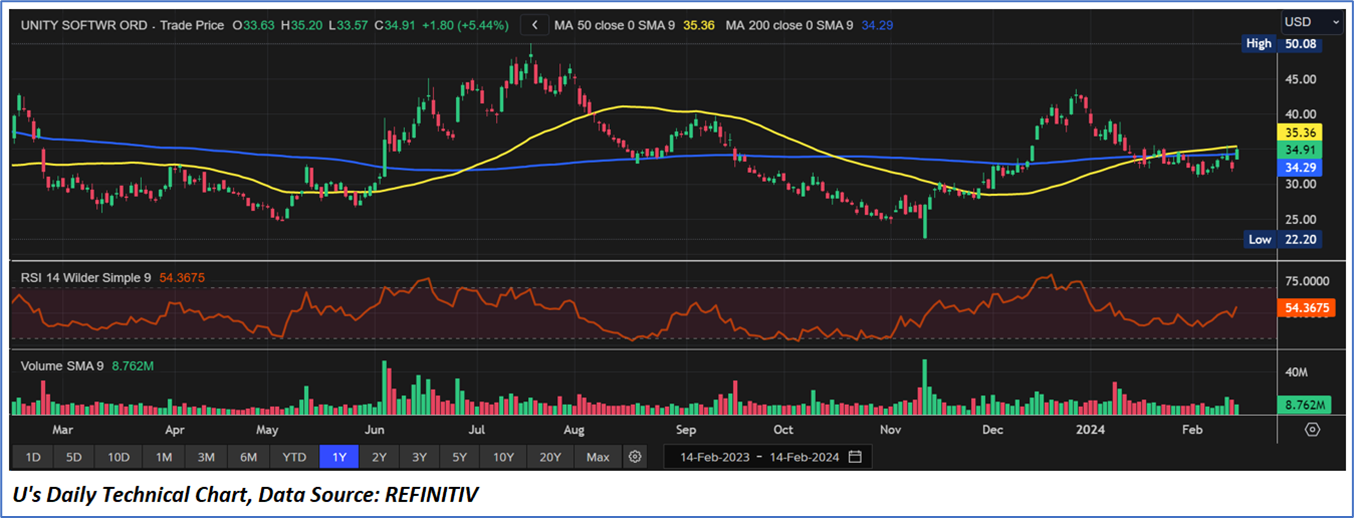Choose the 1M time period
The width and height of the screenshot is (1354, 518).
[x=164, y=457]
